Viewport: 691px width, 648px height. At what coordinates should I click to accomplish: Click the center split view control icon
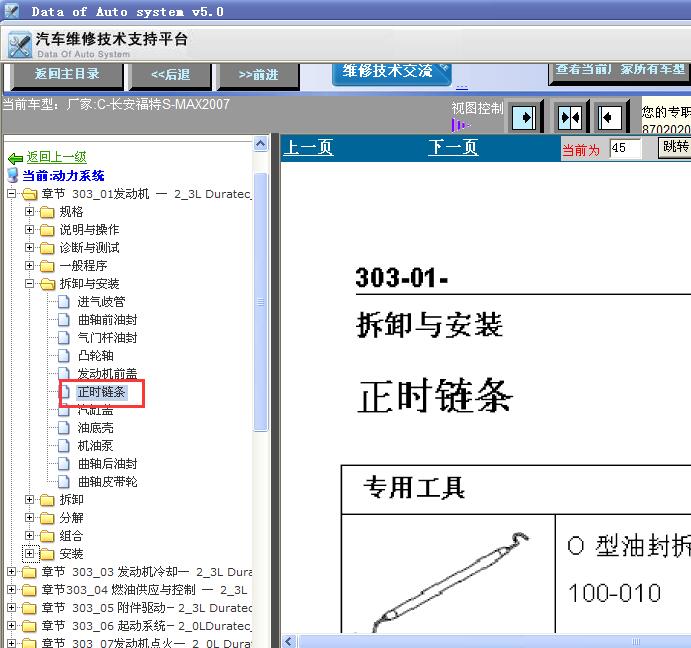click(570, 117)
